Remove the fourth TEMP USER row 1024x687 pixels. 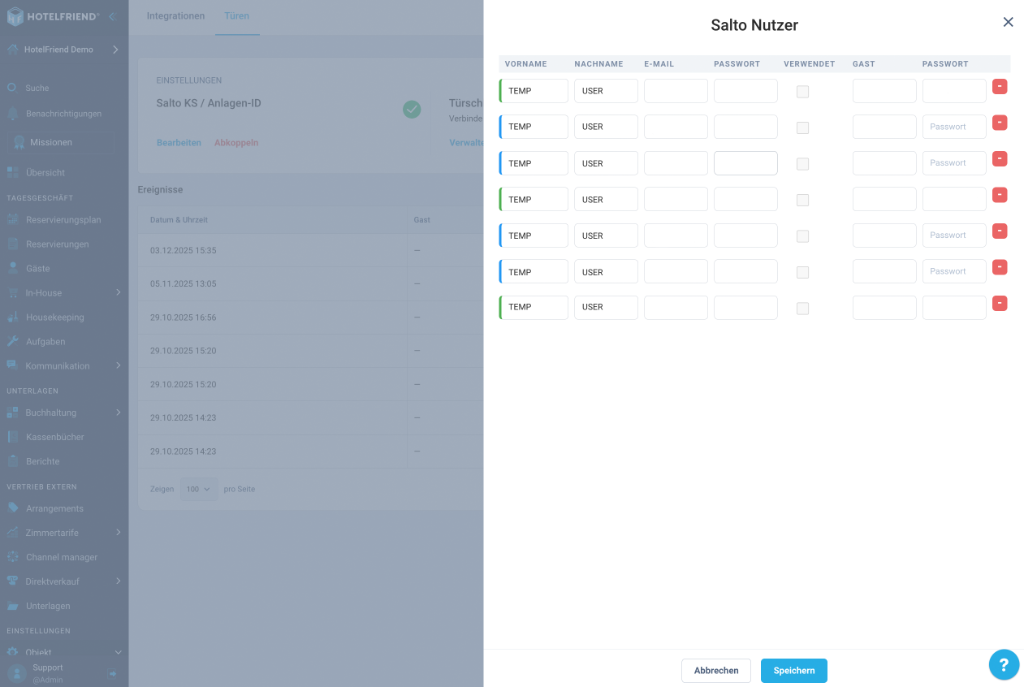point(999,195)
